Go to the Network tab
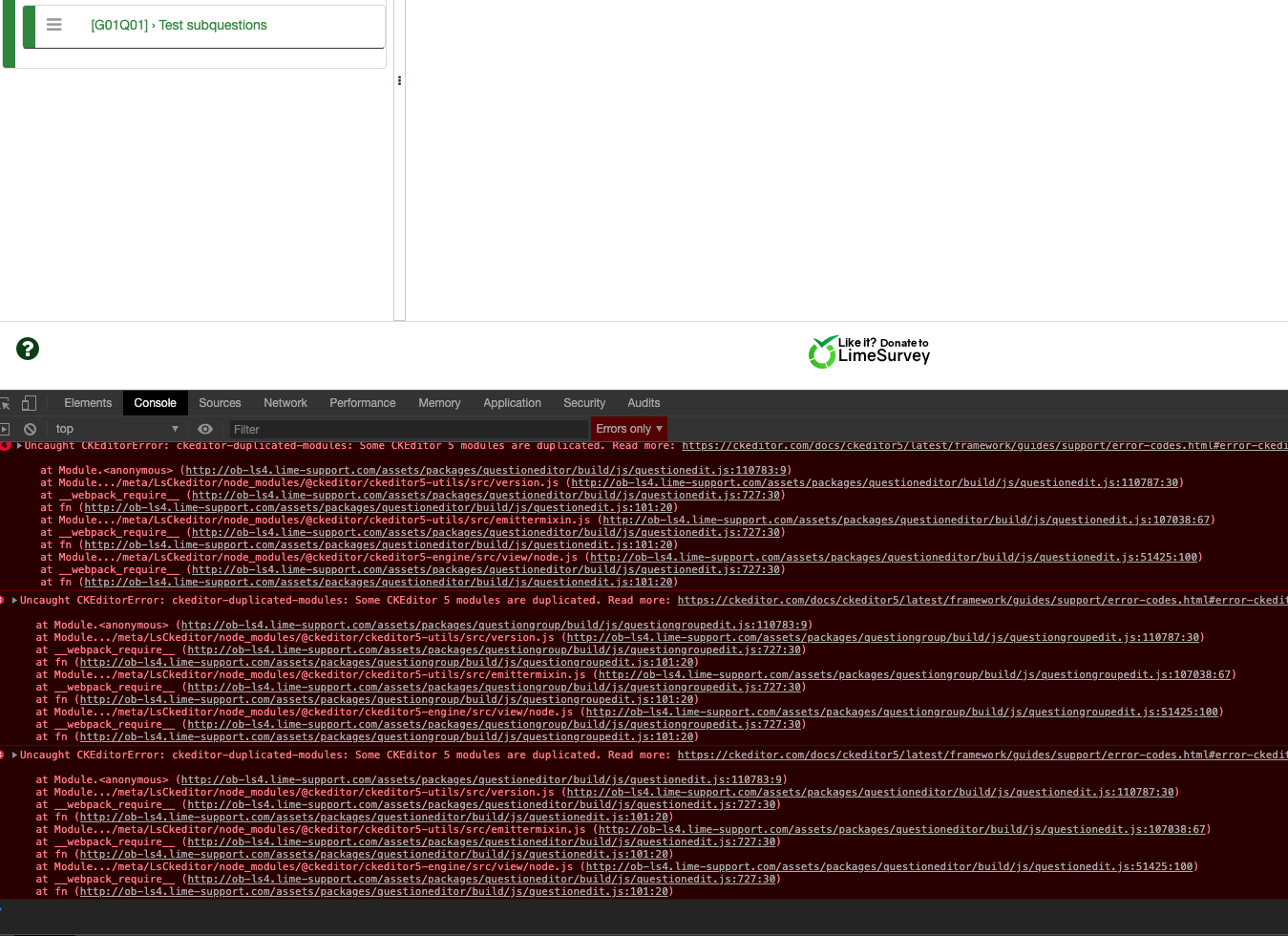Screen dimensions: 1288x936 (x=285, y=403)
